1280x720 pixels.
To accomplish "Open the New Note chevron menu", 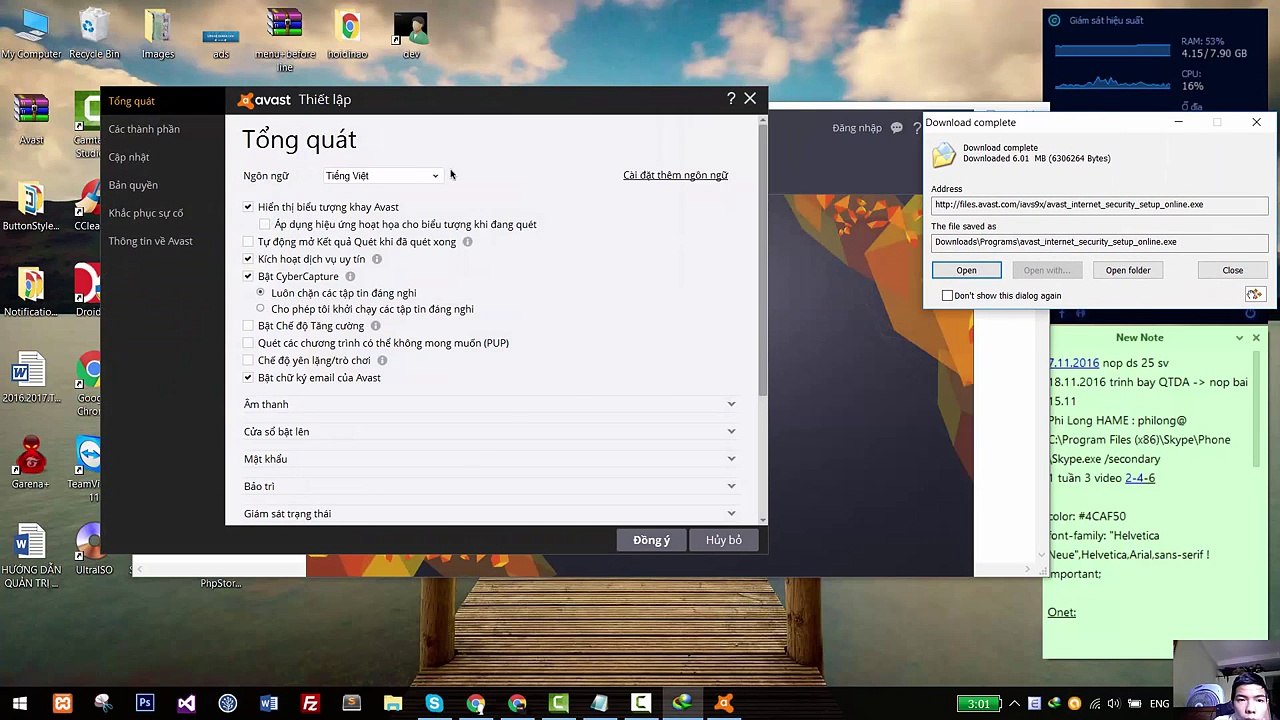I will pyautogui.click(x=1240, y=338).
